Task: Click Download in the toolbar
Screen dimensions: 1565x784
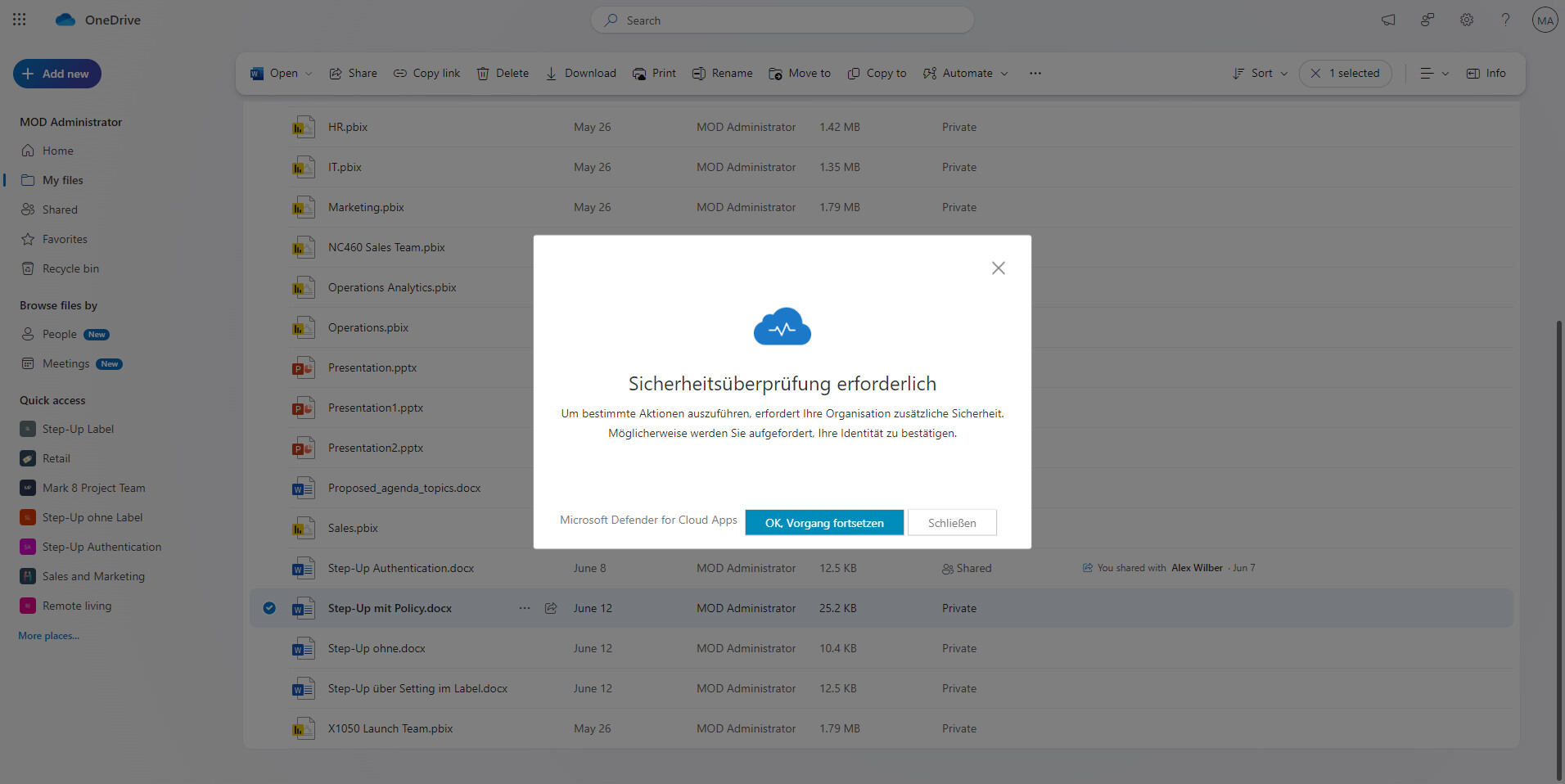Action: [x=580, y=73]
